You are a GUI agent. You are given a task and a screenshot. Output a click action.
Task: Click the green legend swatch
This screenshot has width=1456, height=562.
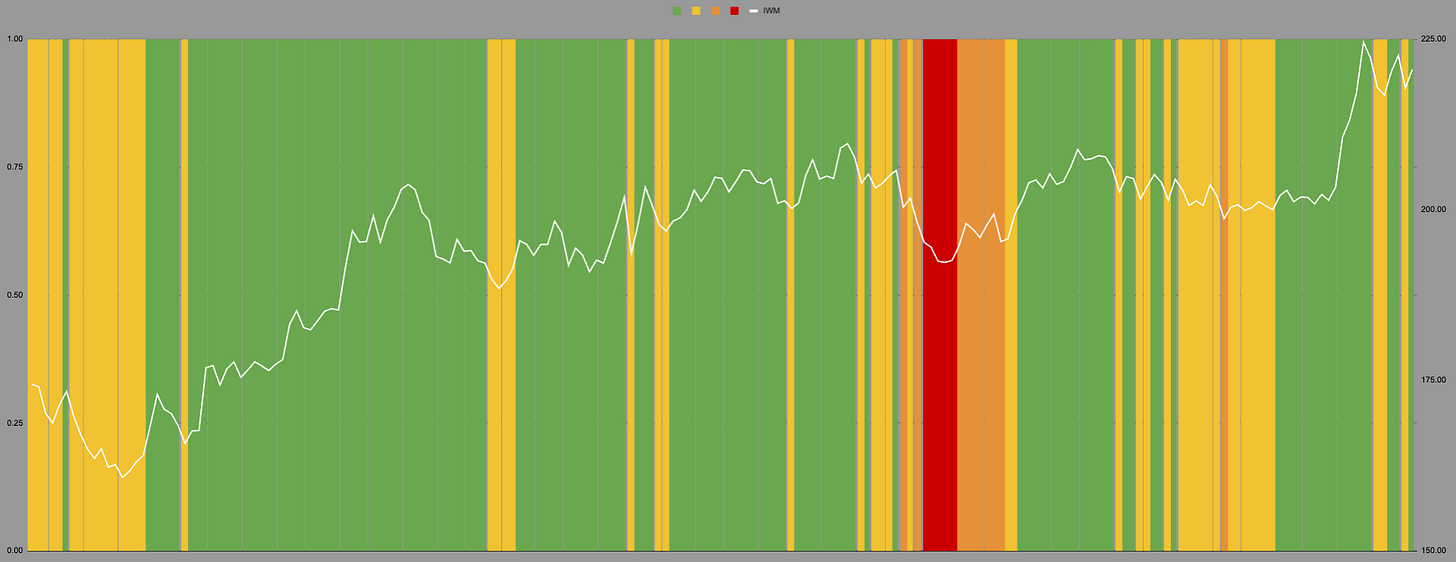(677, 10)
